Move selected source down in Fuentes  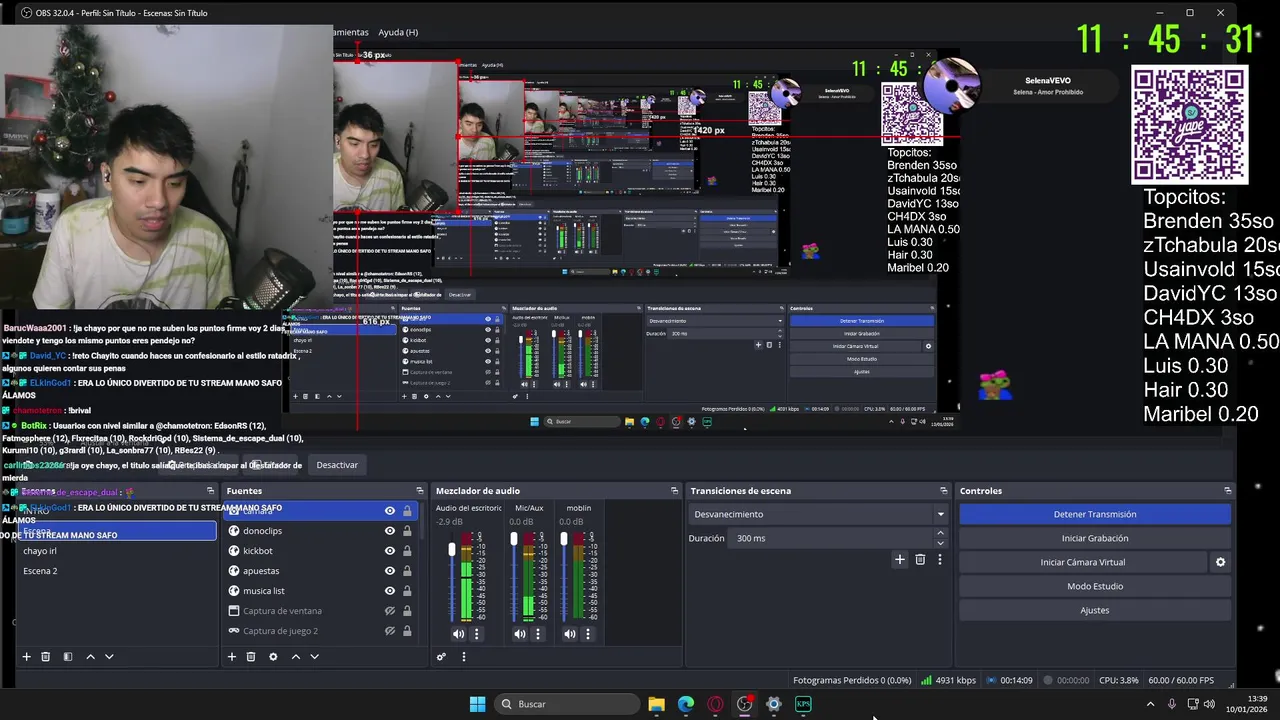pyautogui.click(x=314, y=657)
